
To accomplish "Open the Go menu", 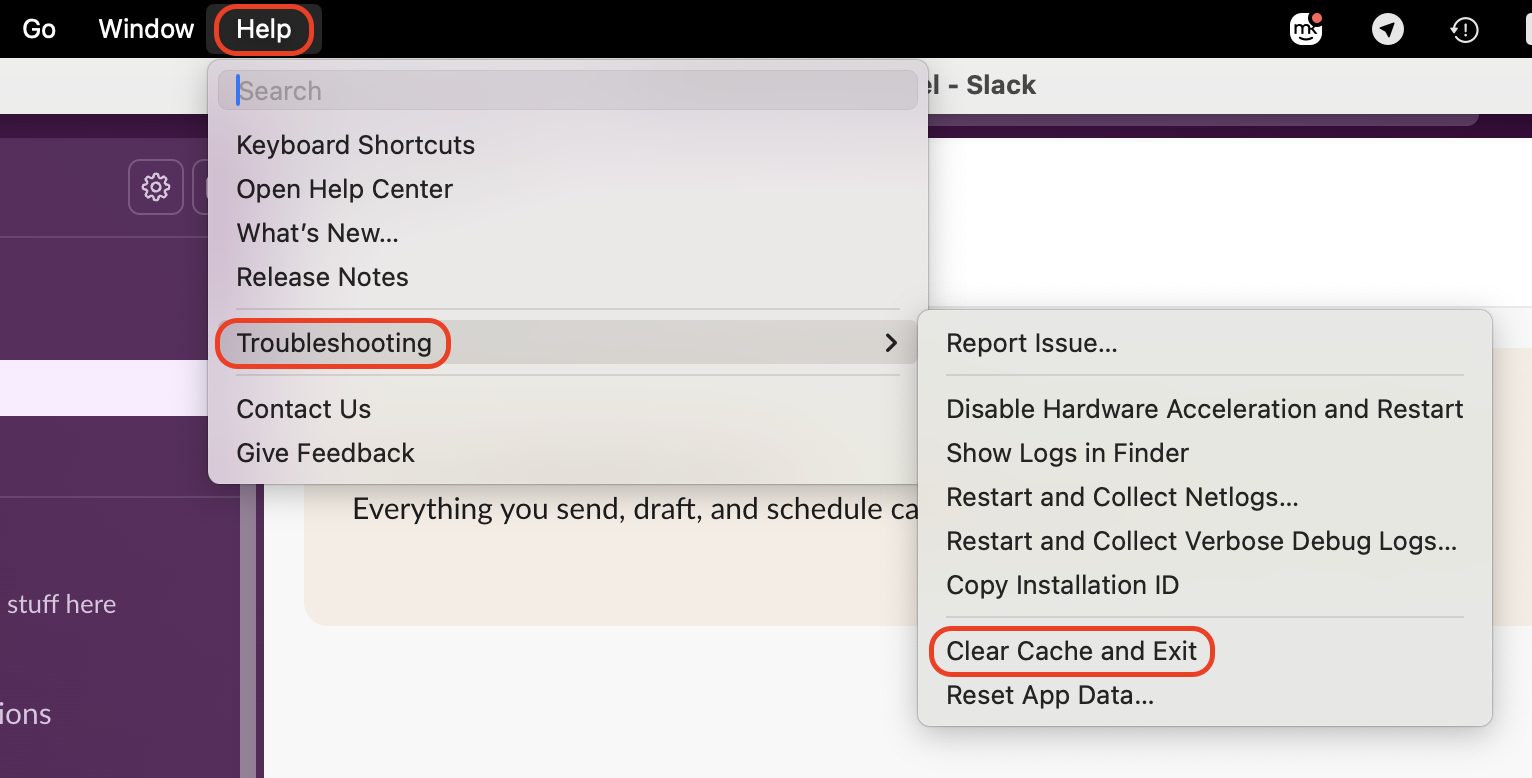I will pyautogui.click(x=38, y=29).
